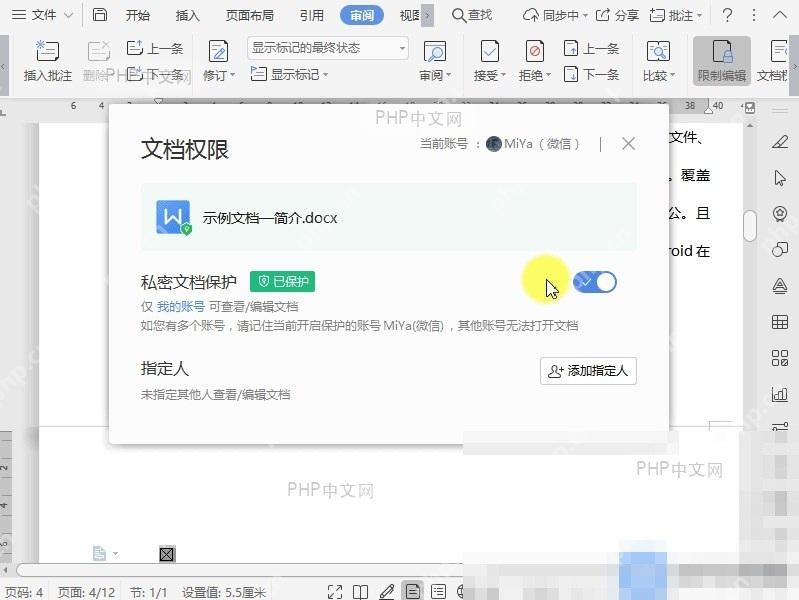
Task: Click the fullscreen view icon in status bar
Action: 335,591
